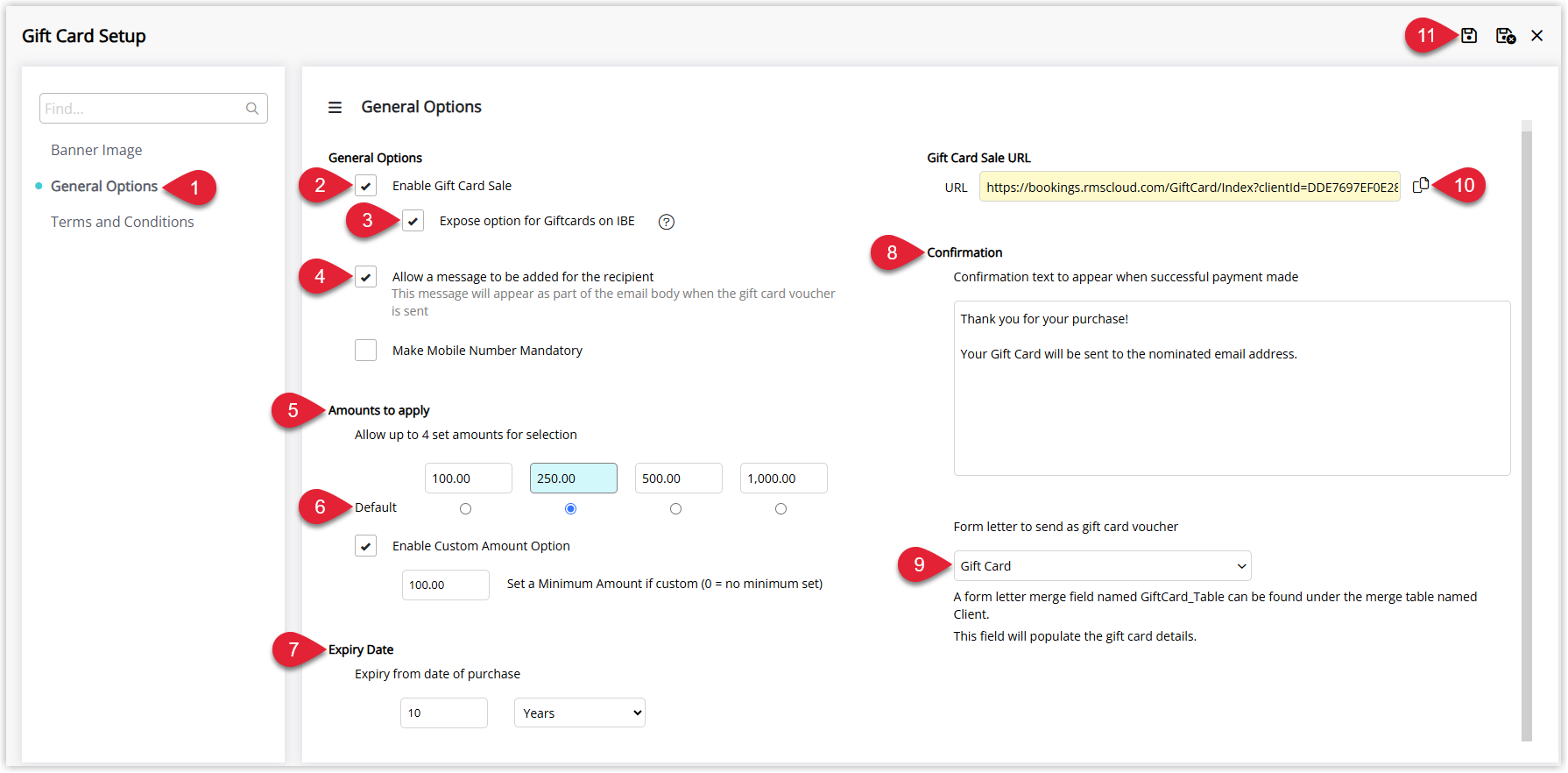The height and width of the screenshot is (773, 1568).
Task: Open the Years expiry unit dropdown
Action: tap(580, 713)
